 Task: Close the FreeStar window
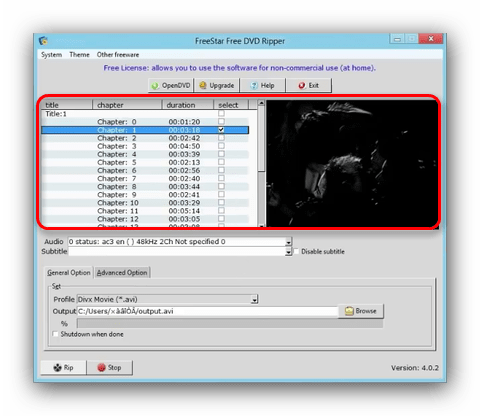pos(431,39)
